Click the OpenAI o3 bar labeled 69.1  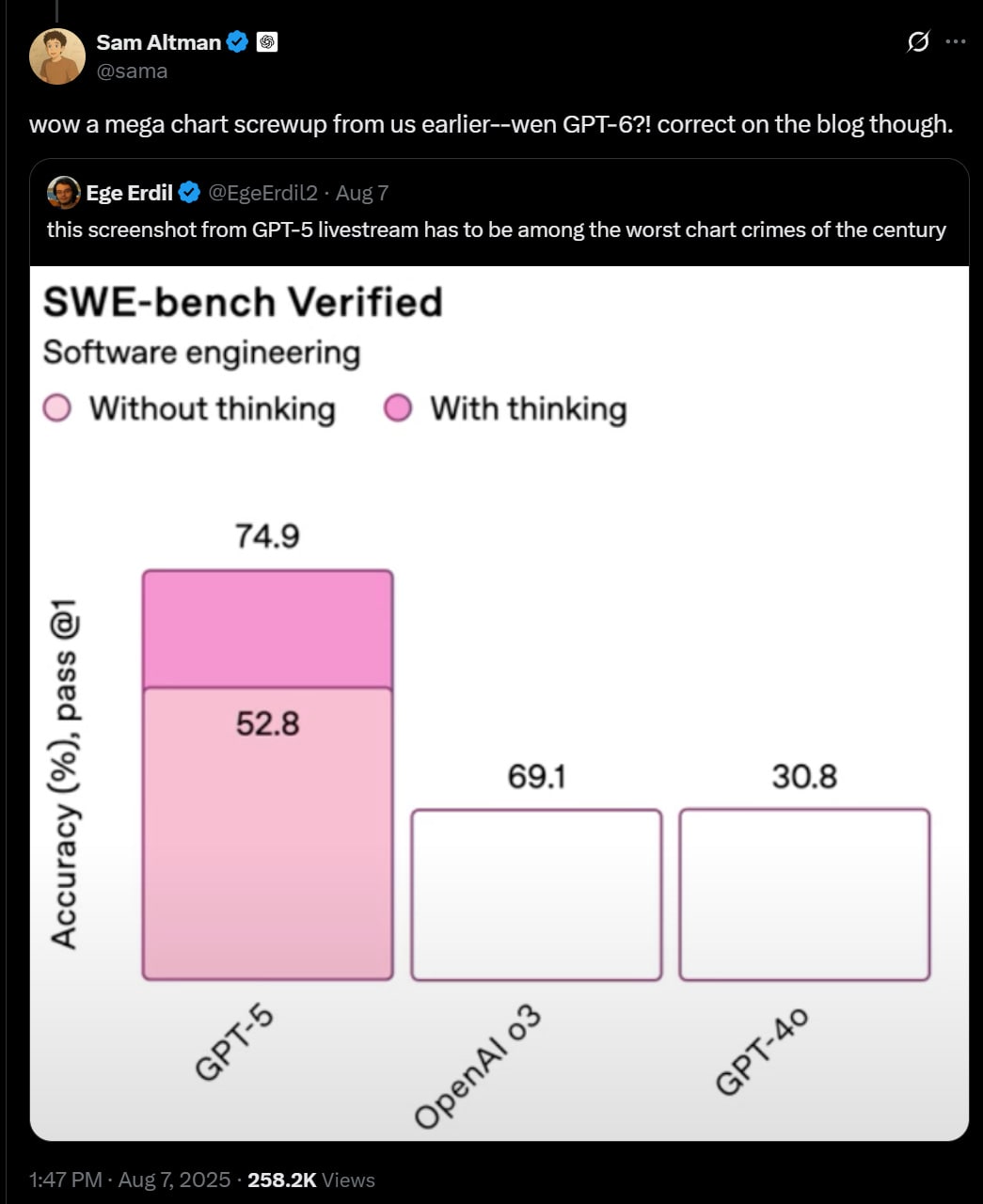click(536, 895)
